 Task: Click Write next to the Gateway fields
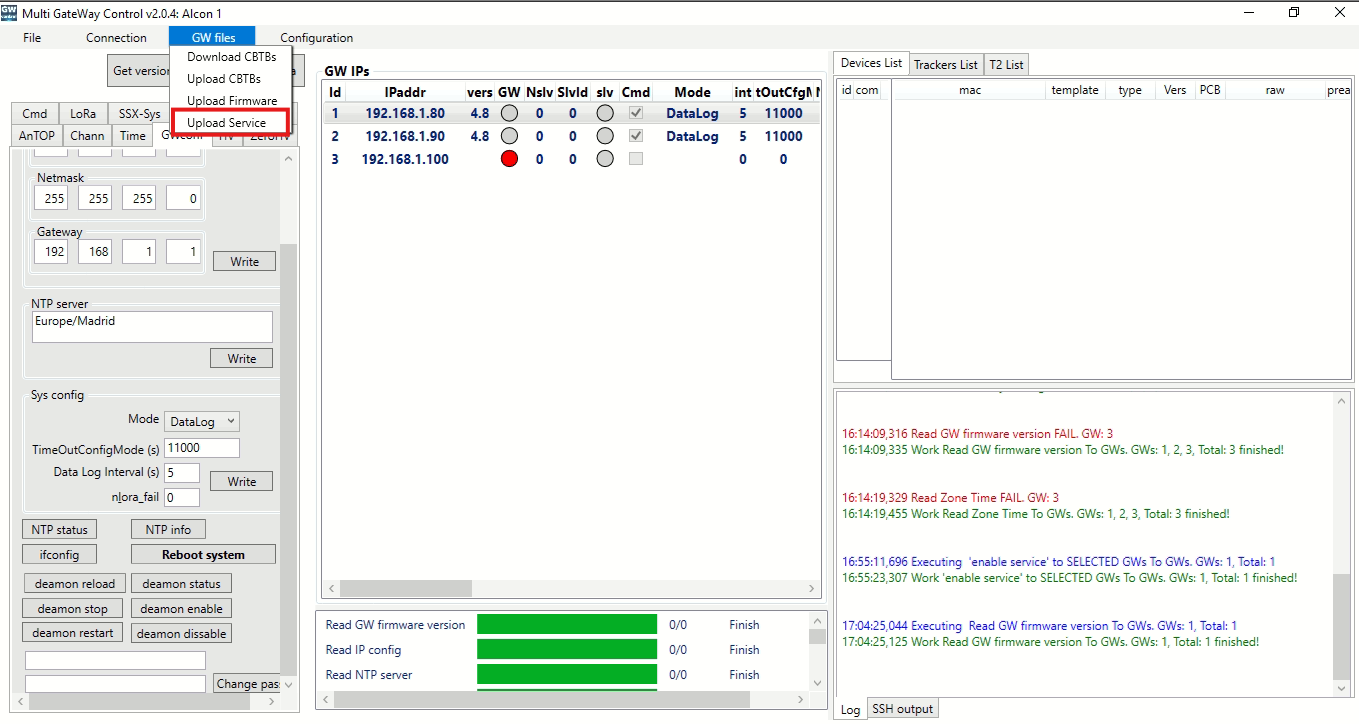(244, 262)
